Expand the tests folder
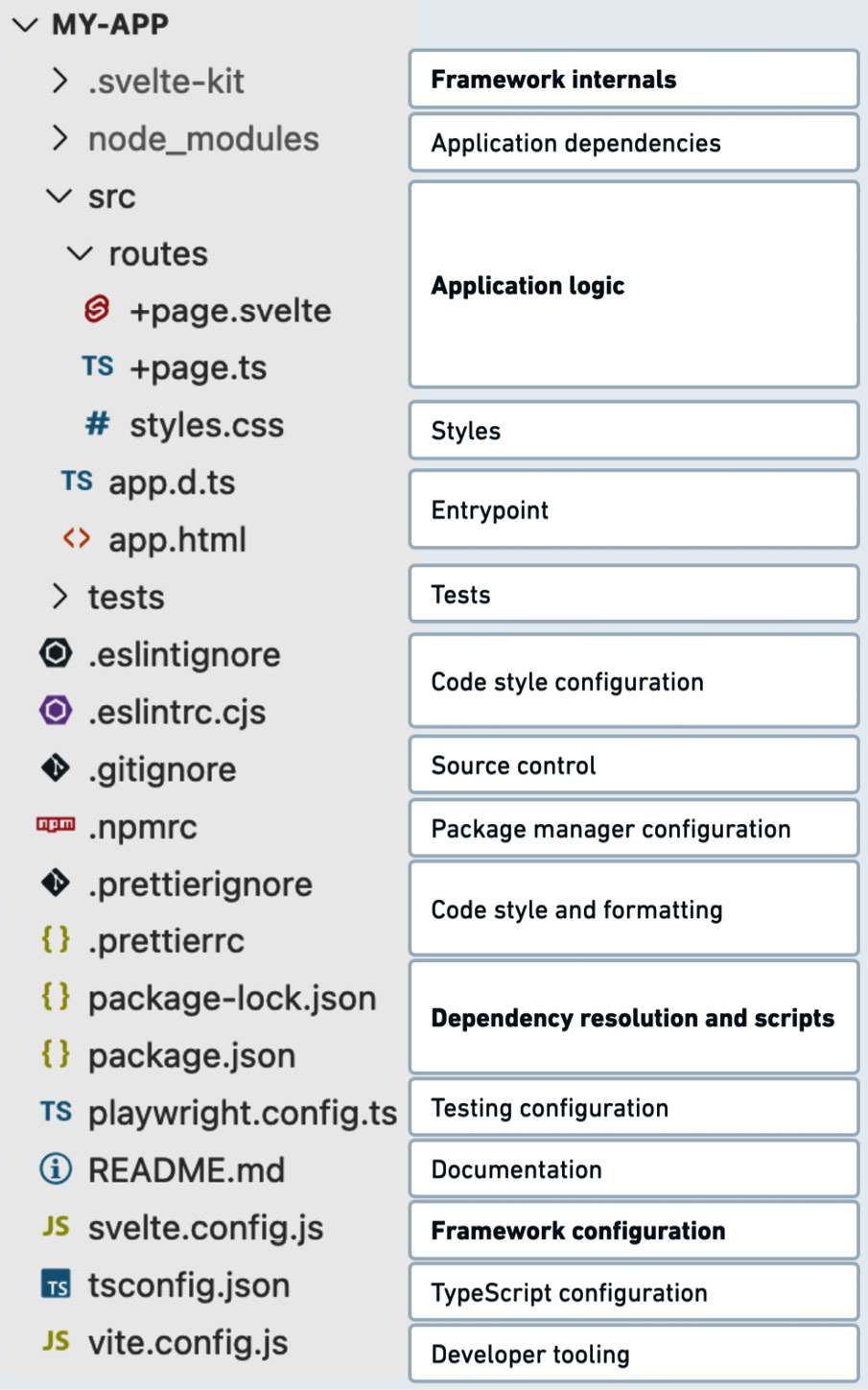This screenshot has width=868, height=1390. pyautogui.click(x=59, y=596)
